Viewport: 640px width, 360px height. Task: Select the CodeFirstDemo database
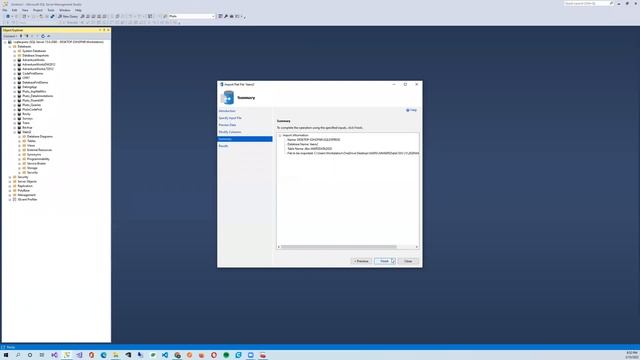click(33, 73)
